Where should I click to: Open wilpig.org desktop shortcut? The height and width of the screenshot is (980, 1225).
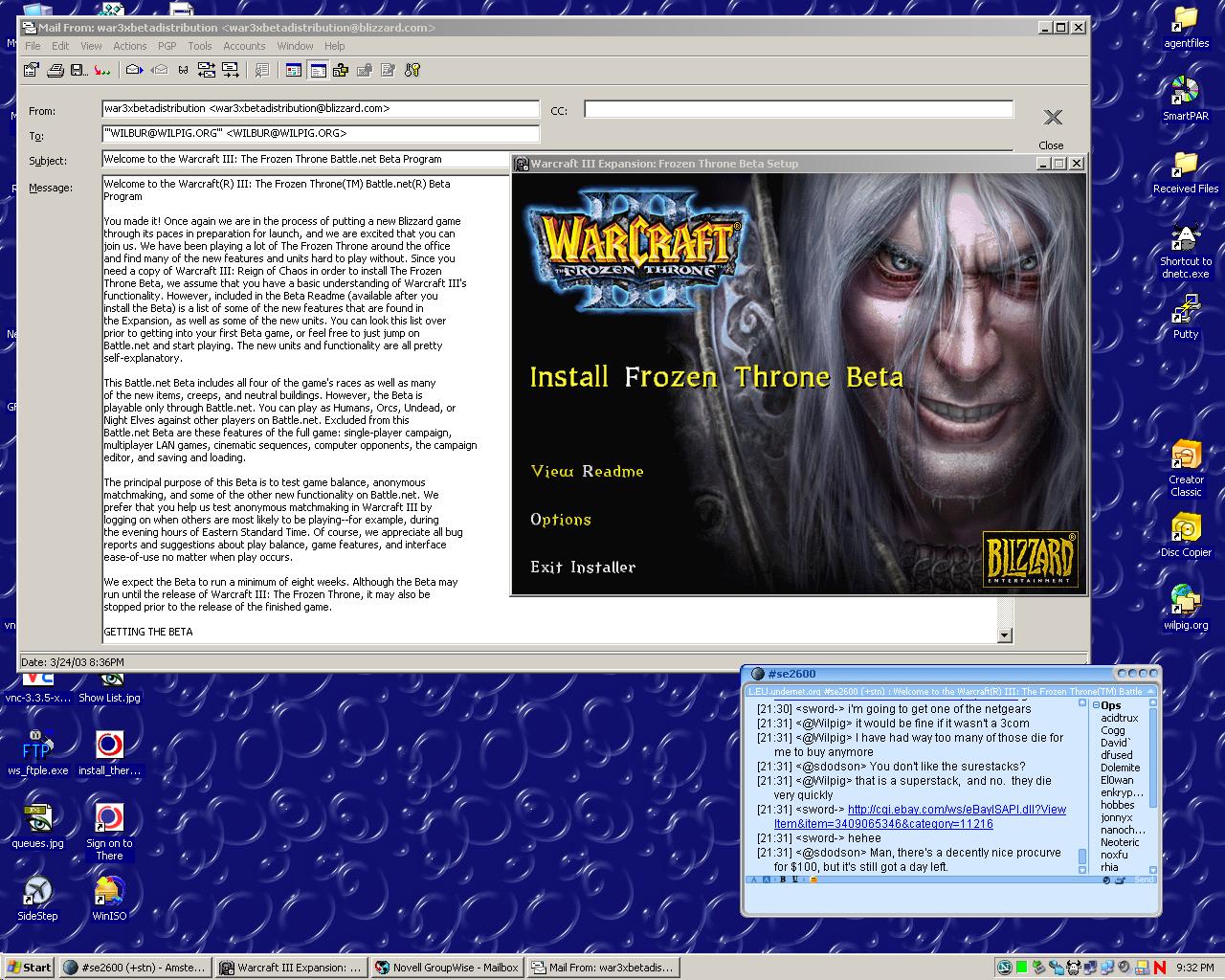(1186, 609)
